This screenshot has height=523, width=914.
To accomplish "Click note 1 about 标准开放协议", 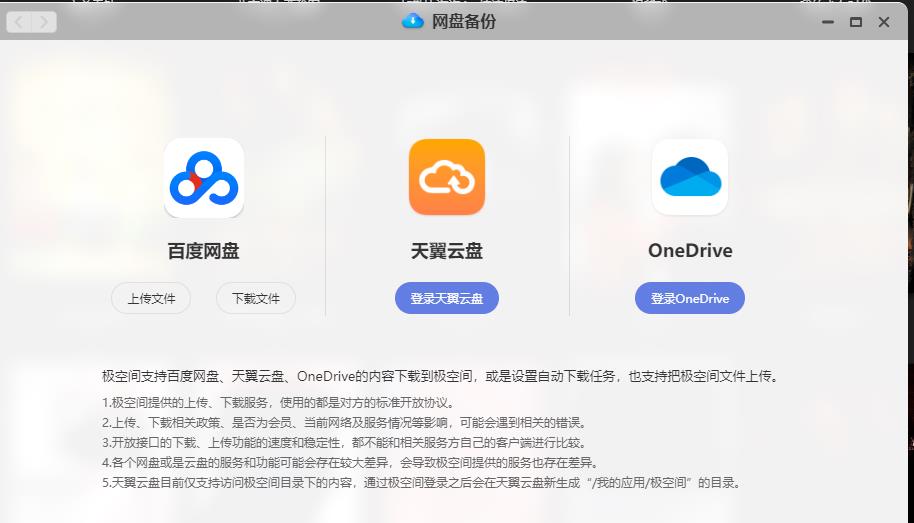I will pyautogui.click(x=278, y=402).
